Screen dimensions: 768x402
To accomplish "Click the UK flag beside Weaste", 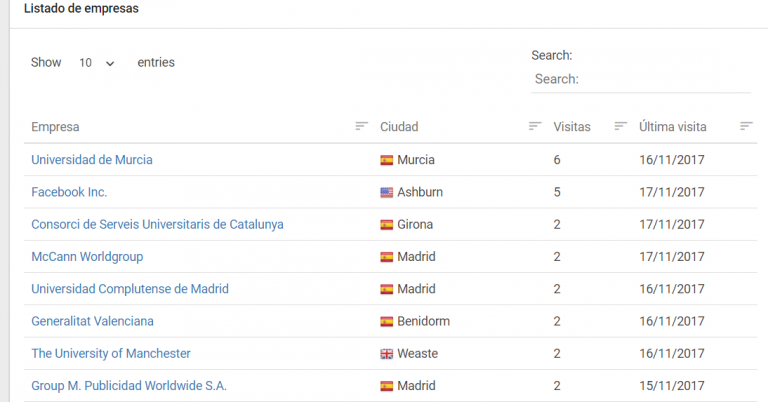I will coord(386,354).
